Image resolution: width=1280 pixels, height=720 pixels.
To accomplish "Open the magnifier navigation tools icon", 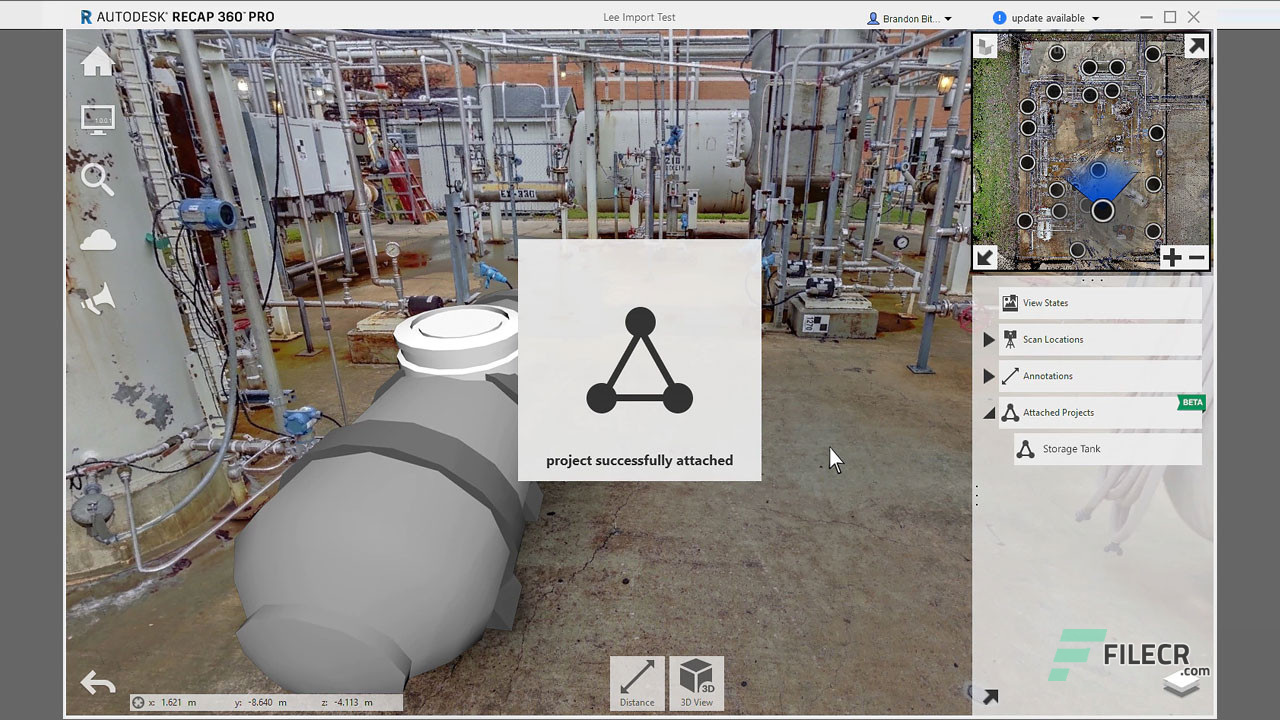I will [x=97, y=179].
